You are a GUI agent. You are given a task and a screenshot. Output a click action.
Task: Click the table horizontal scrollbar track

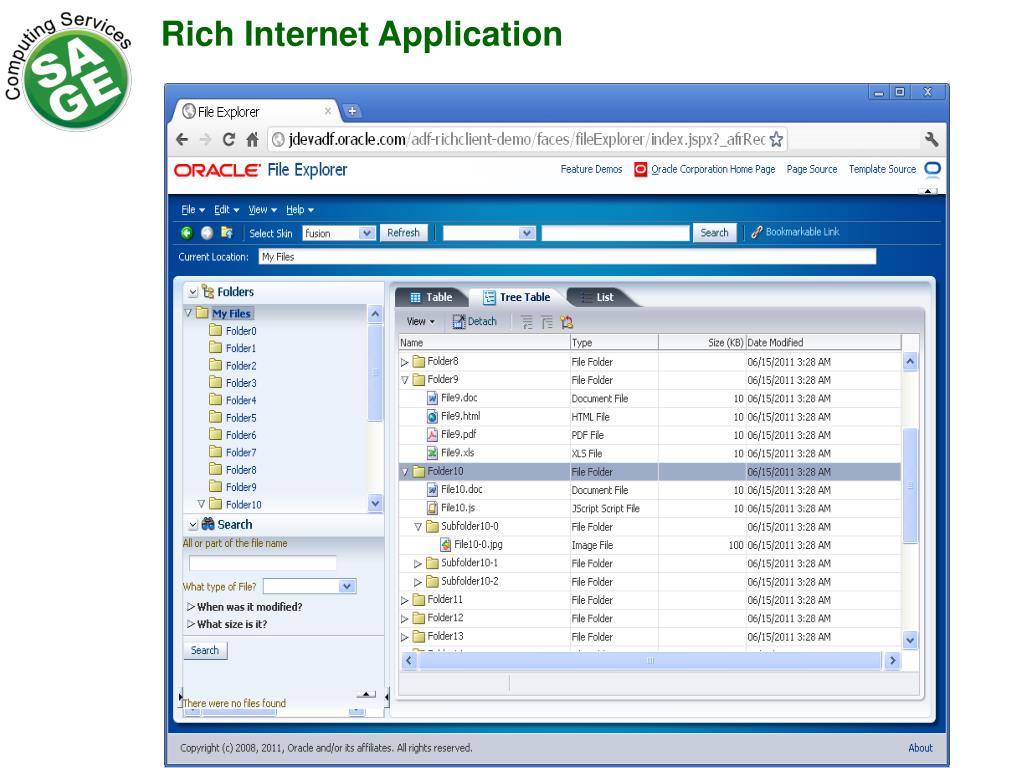pyautogui.click(x=650, y=660)
